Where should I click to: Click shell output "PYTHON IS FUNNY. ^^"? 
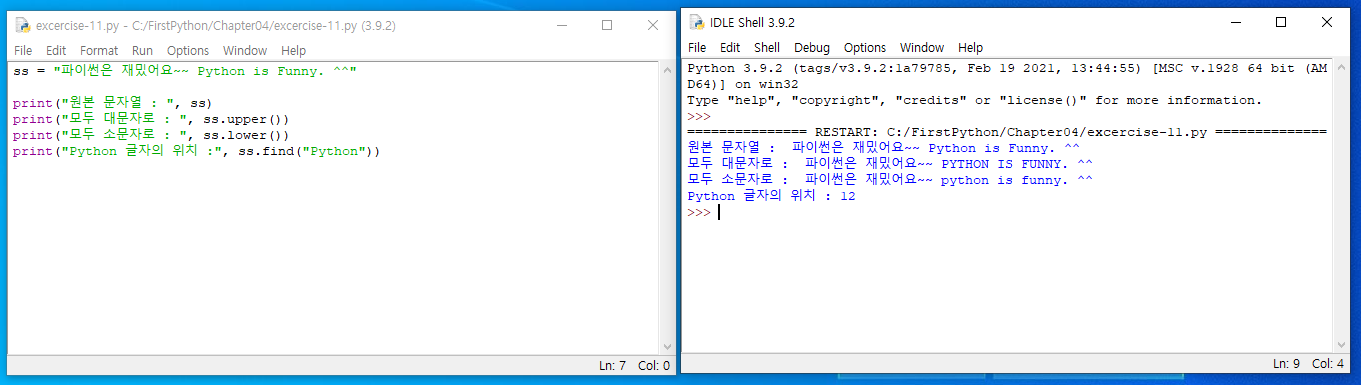(x=1017, y=164)
